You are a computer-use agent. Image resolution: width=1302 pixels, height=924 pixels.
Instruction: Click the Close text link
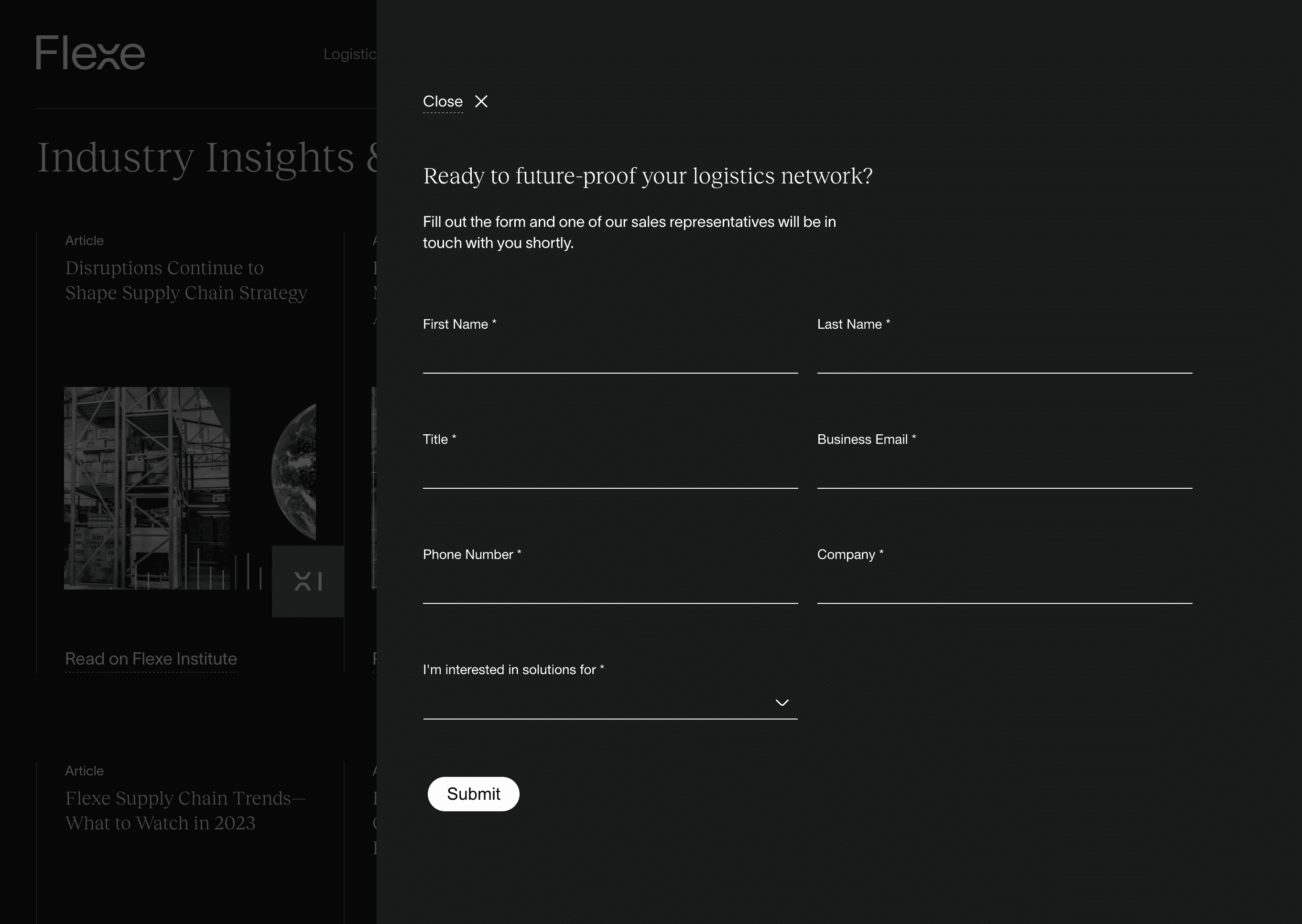tap(443, 101)
